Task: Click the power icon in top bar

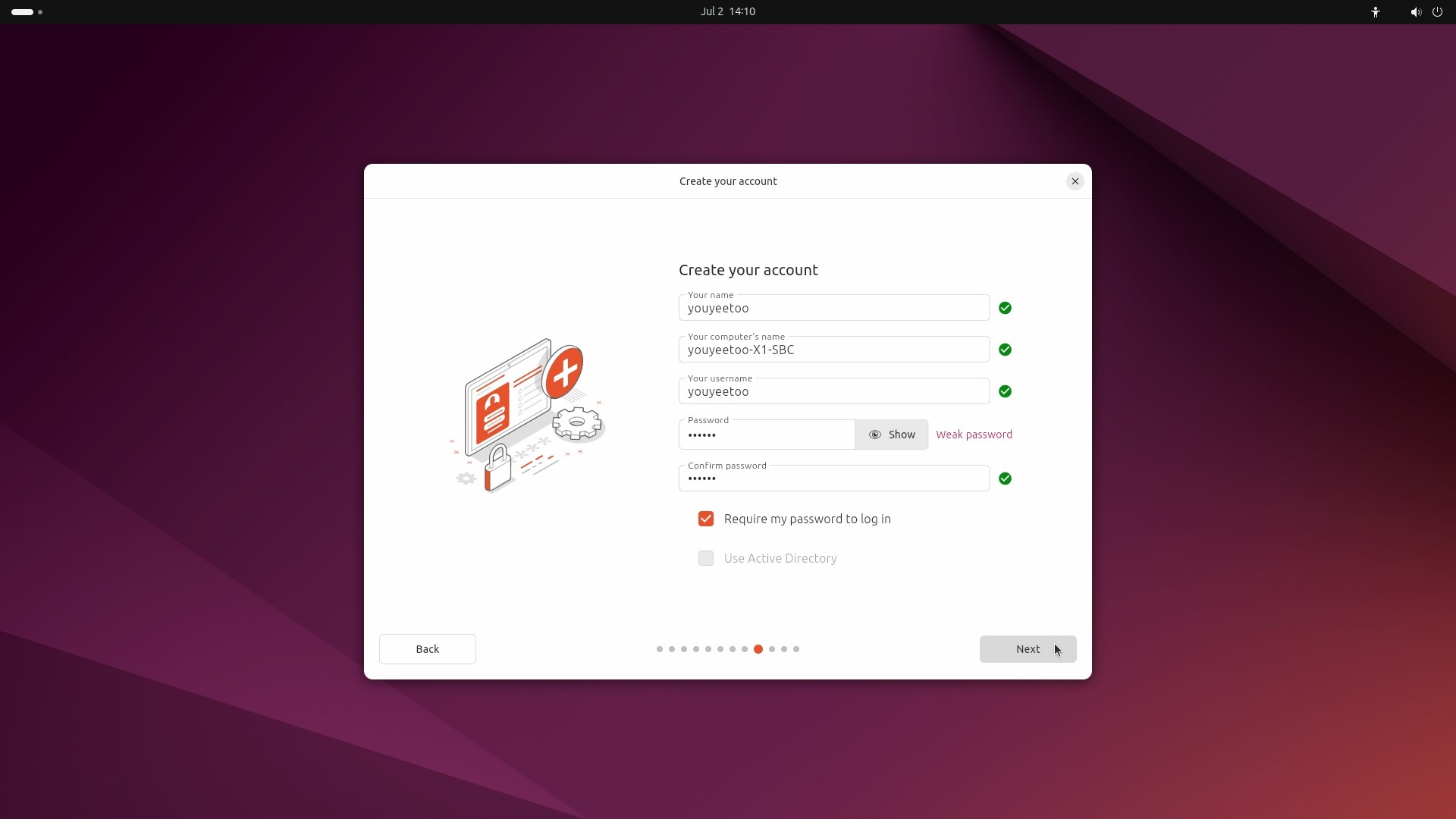Action: tap(1438, 12)
